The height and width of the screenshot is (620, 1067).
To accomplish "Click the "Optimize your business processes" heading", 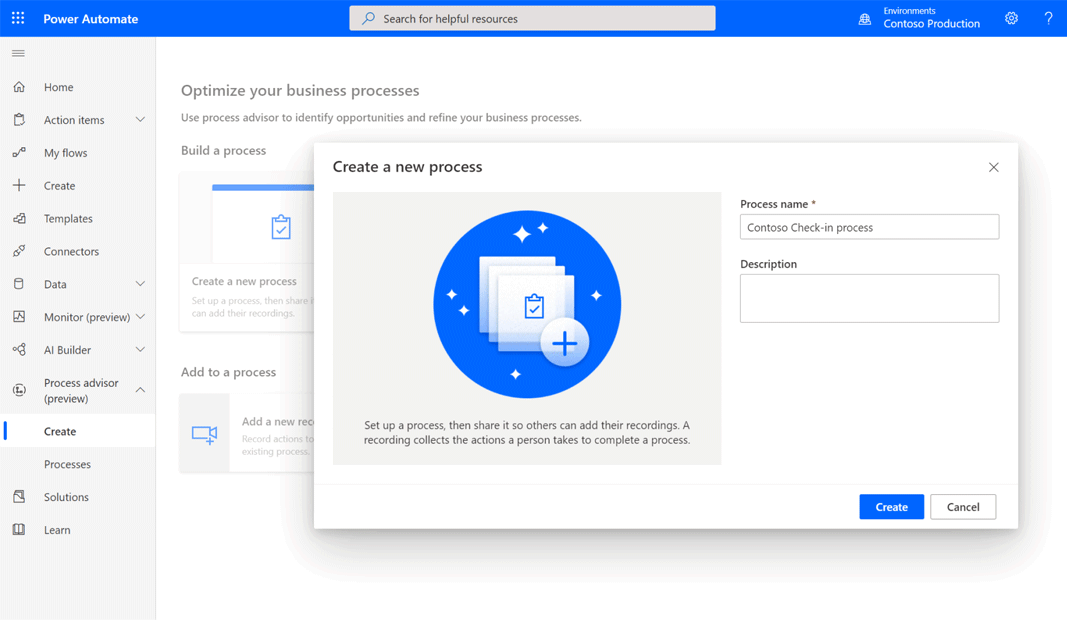I will click(300, 91).
